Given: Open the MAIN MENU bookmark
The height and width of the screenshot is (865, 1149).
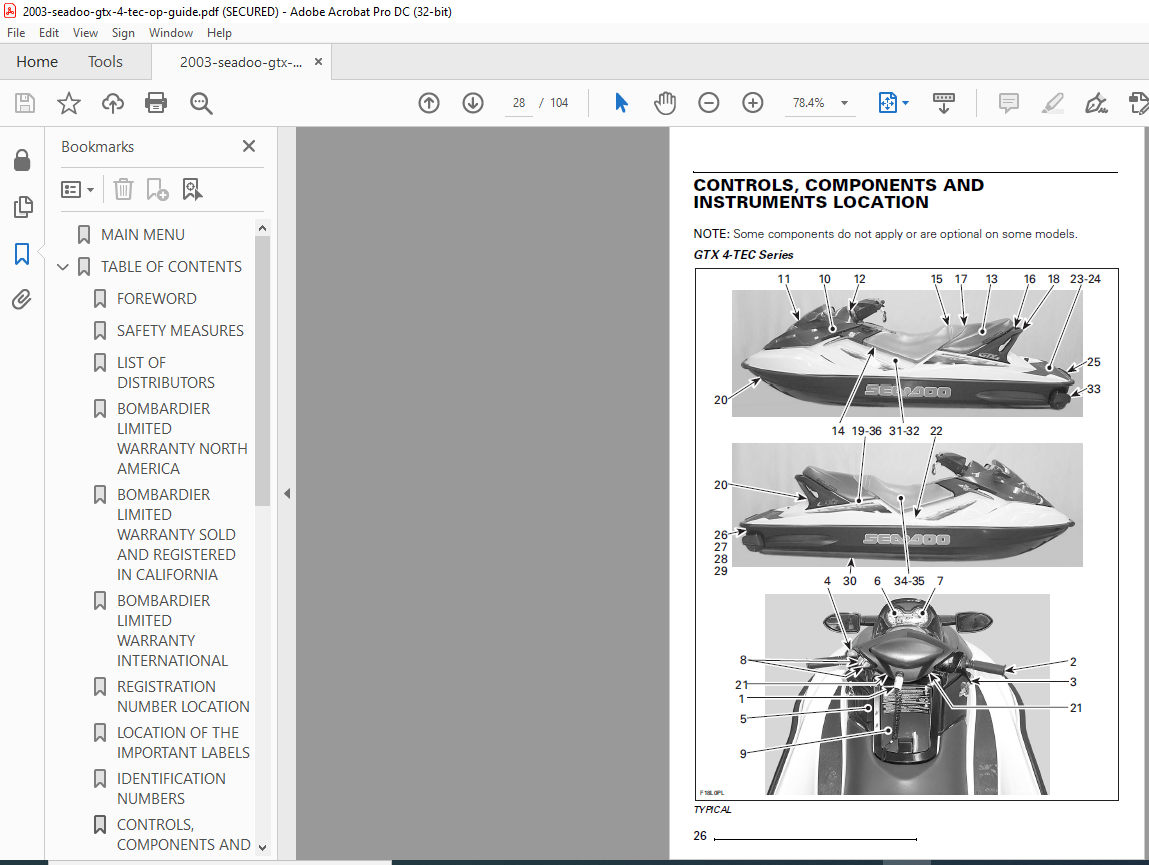Looking at the screenshot, I should pyautogui.click(x=142, y=235).
